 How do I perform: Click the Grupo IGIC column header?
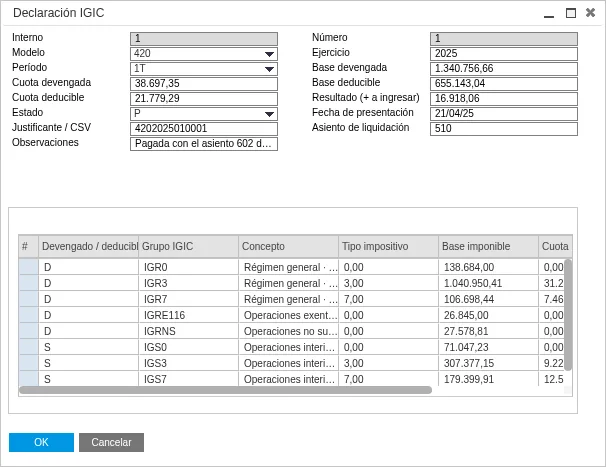coord(189,247)
